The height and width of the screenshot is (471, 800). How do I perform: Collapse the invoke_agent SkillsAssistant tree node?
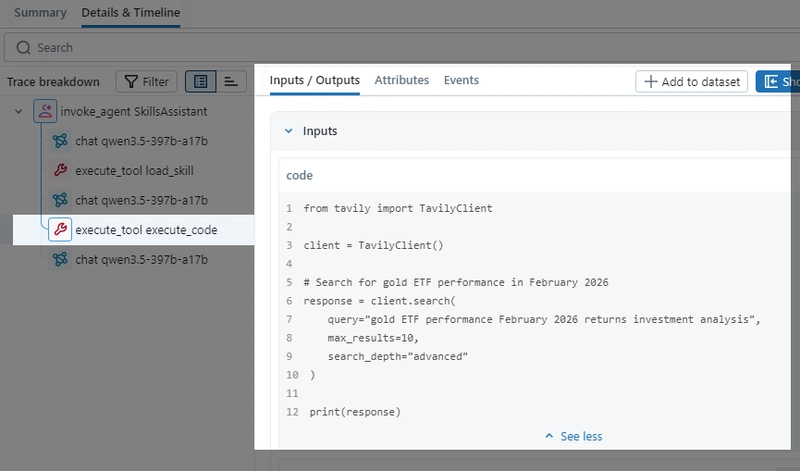[19, 112]
